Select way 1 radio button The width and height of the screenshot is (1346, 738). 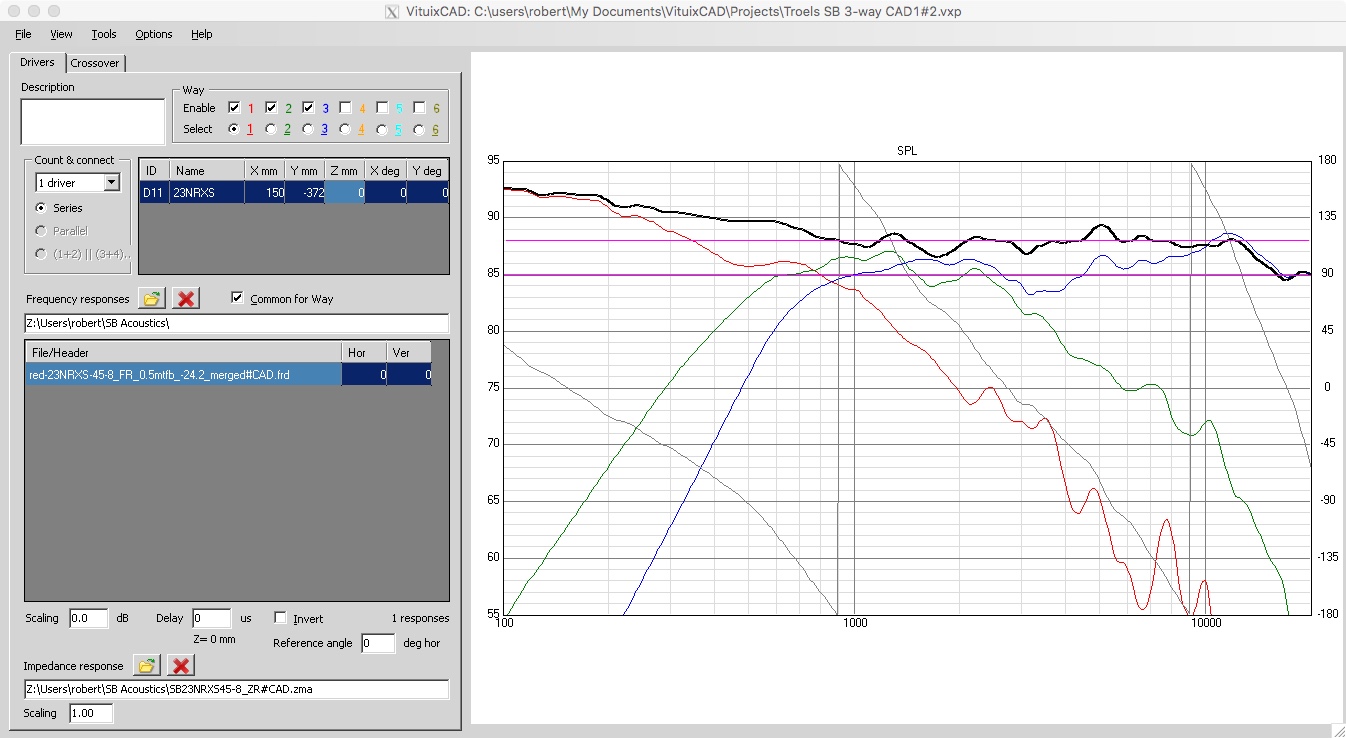(x=234, y=129)
